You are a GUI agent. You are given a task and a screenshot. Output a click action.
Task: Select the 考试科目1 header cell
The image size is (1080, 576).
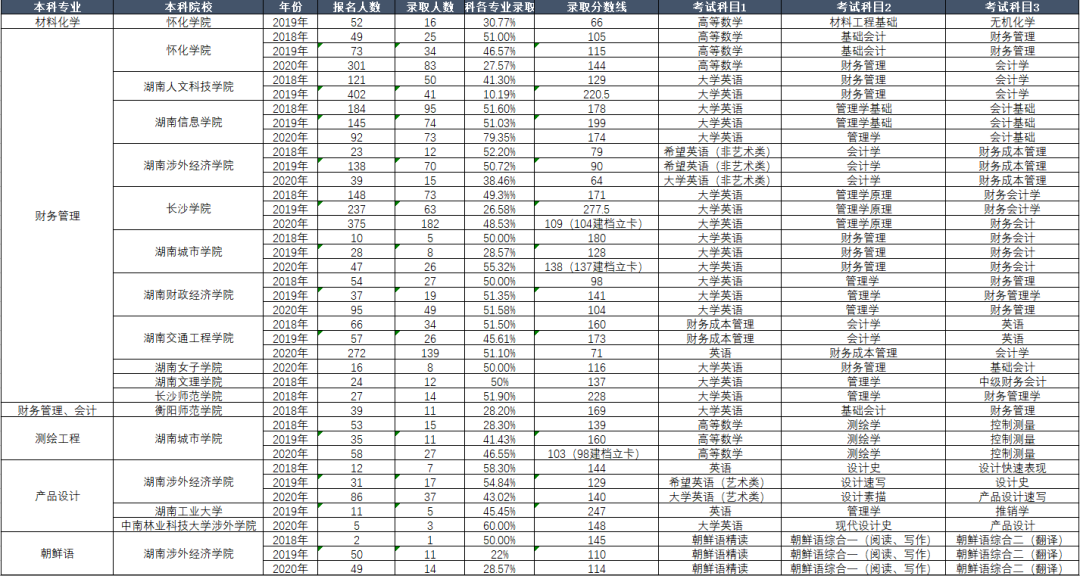click(720, 7)
